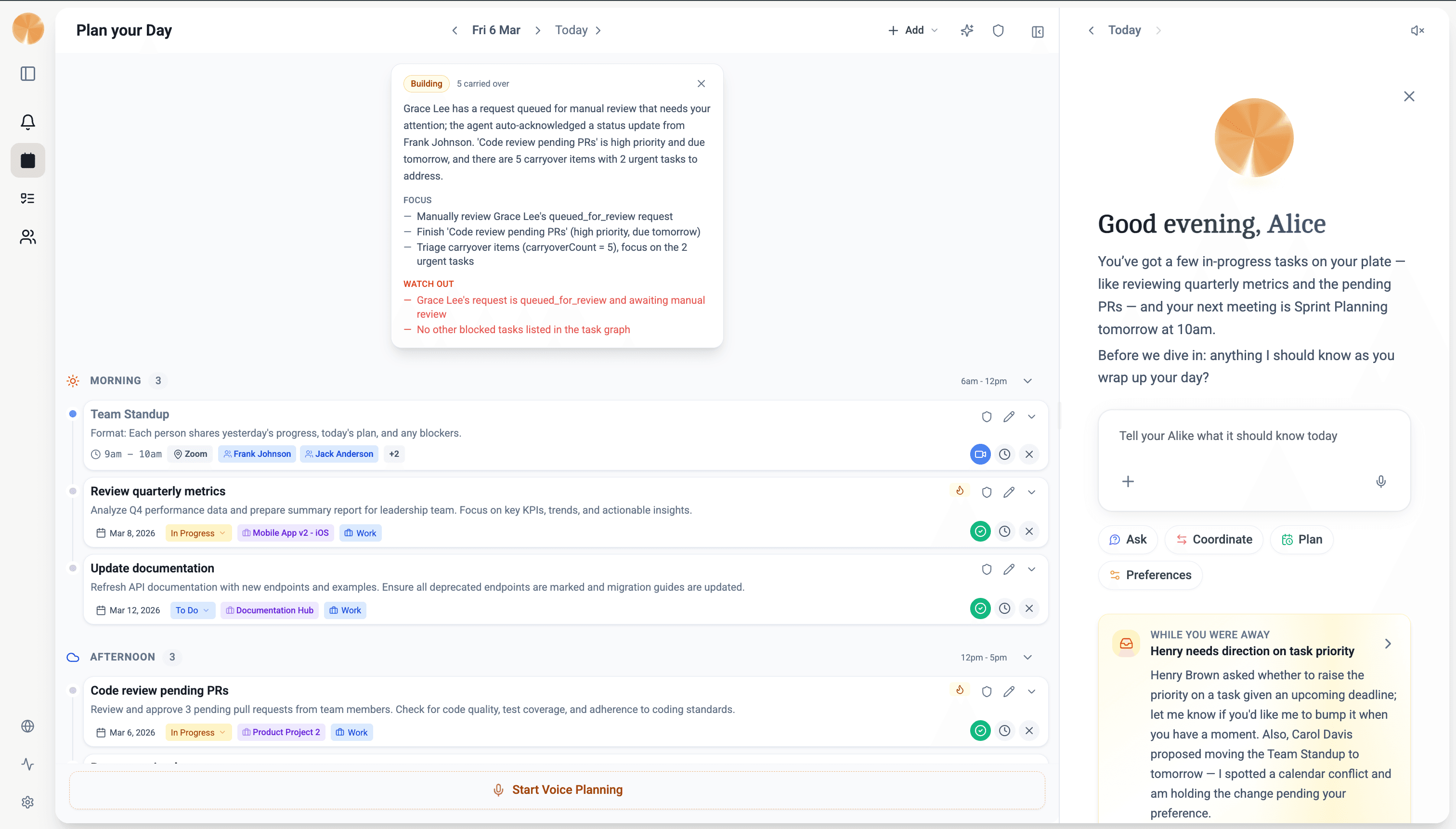The height and width of the screenshot is (829, 1456).
Task: Click the microphone icon in Alike input box
Action: (1380, 482)
